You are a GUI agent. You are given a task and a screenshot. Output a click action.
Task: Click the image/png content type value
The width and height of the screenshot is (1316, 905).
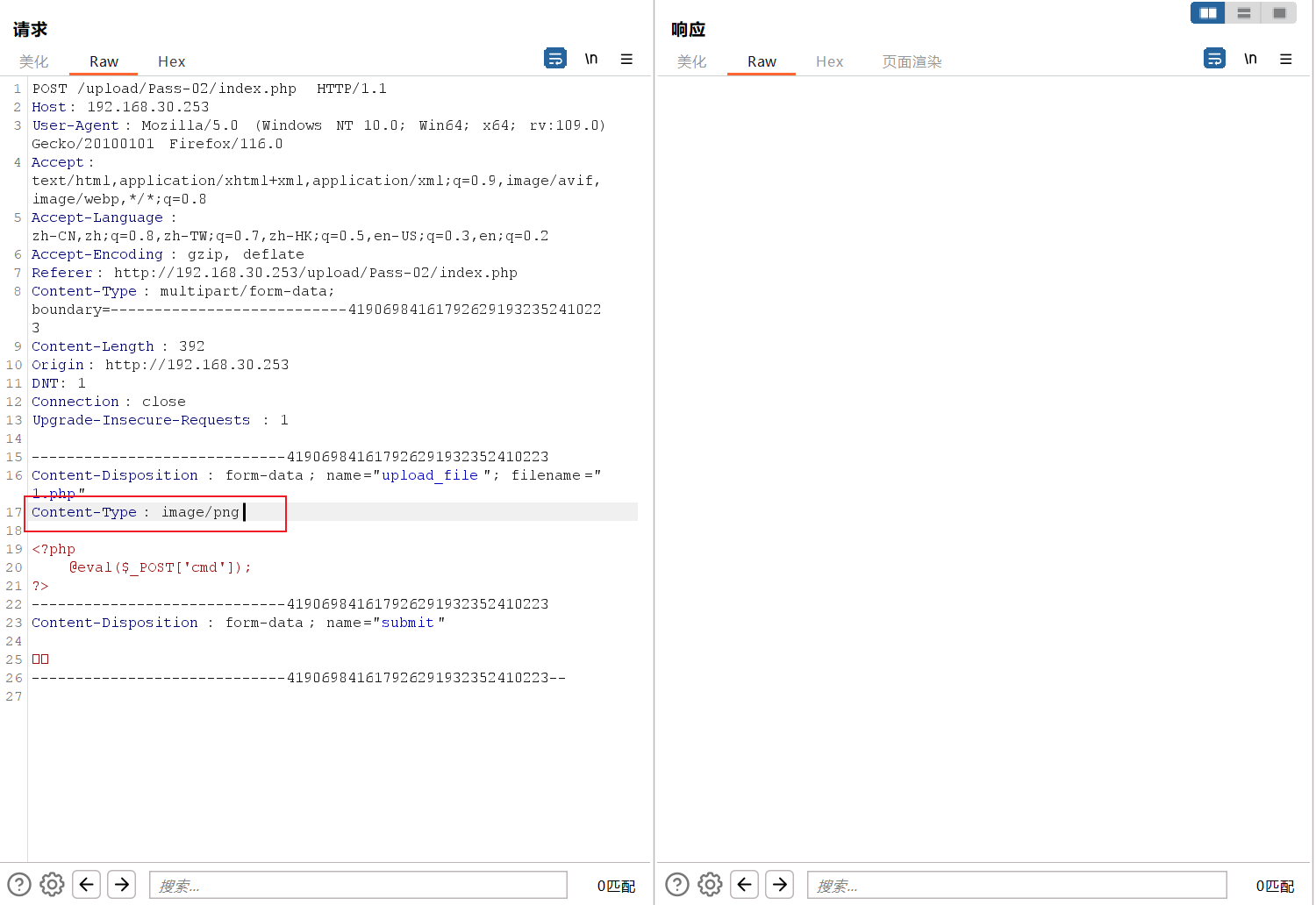coord(200,512)
